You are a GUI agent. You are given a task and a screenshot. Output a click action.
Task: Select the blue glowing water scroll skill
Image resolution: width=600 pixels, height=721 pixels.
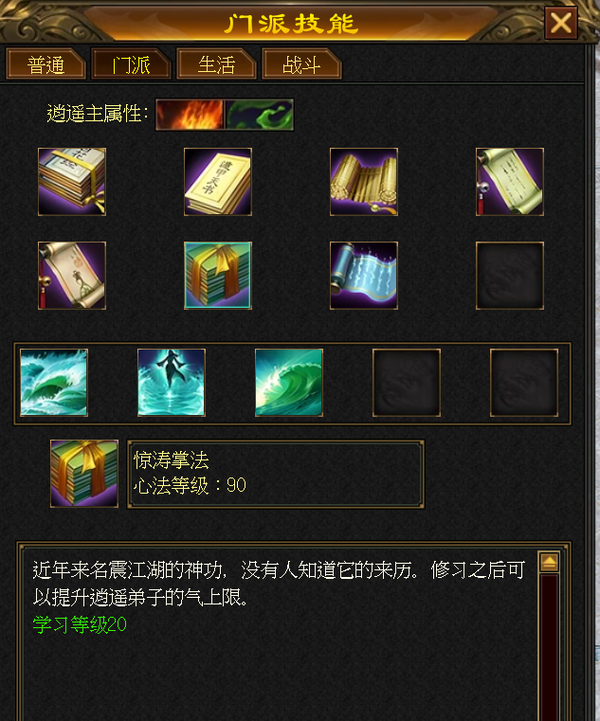pyautogui.click(x=364, y=275)
